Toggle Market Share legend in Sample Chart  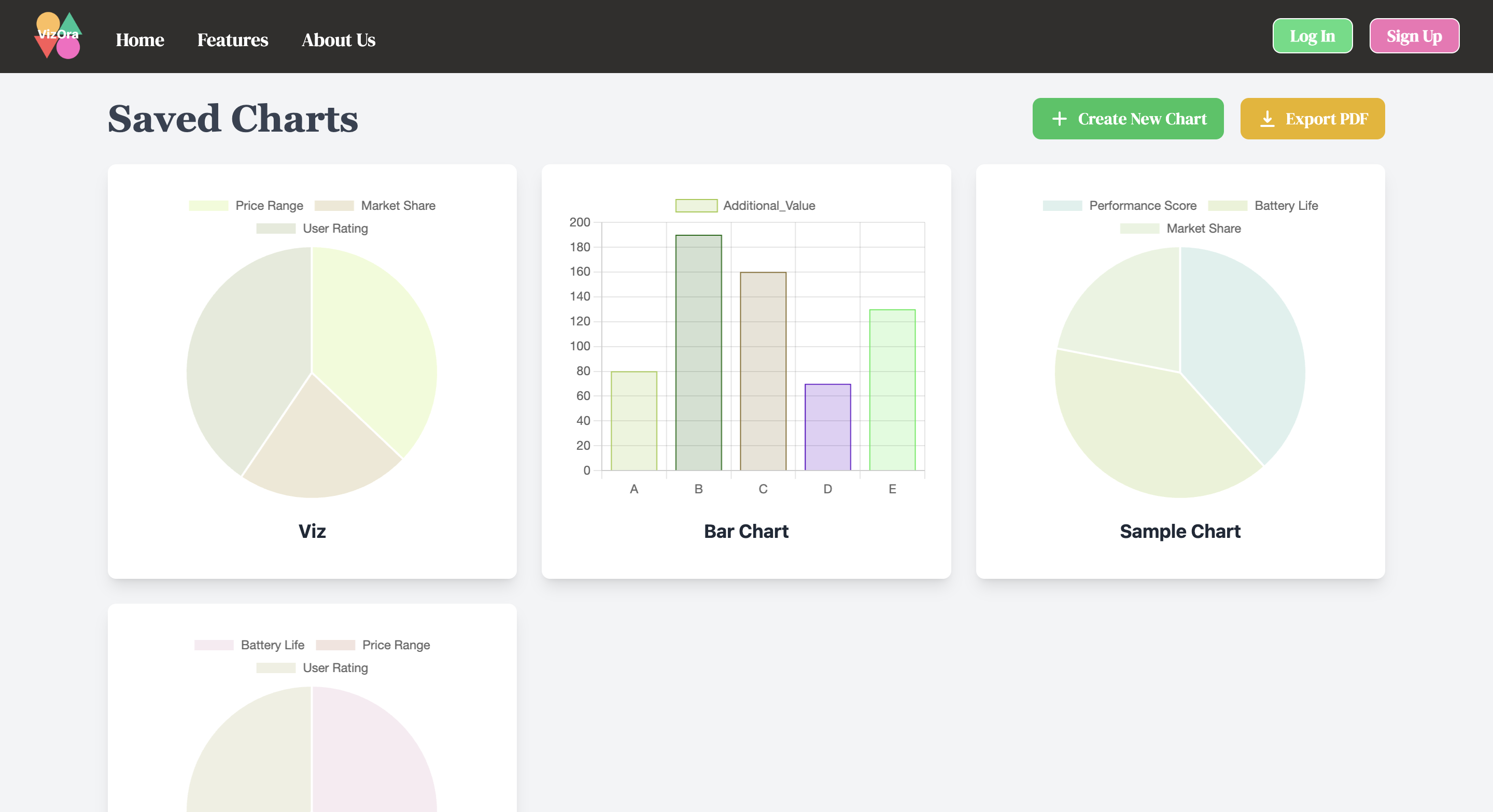1180,228
